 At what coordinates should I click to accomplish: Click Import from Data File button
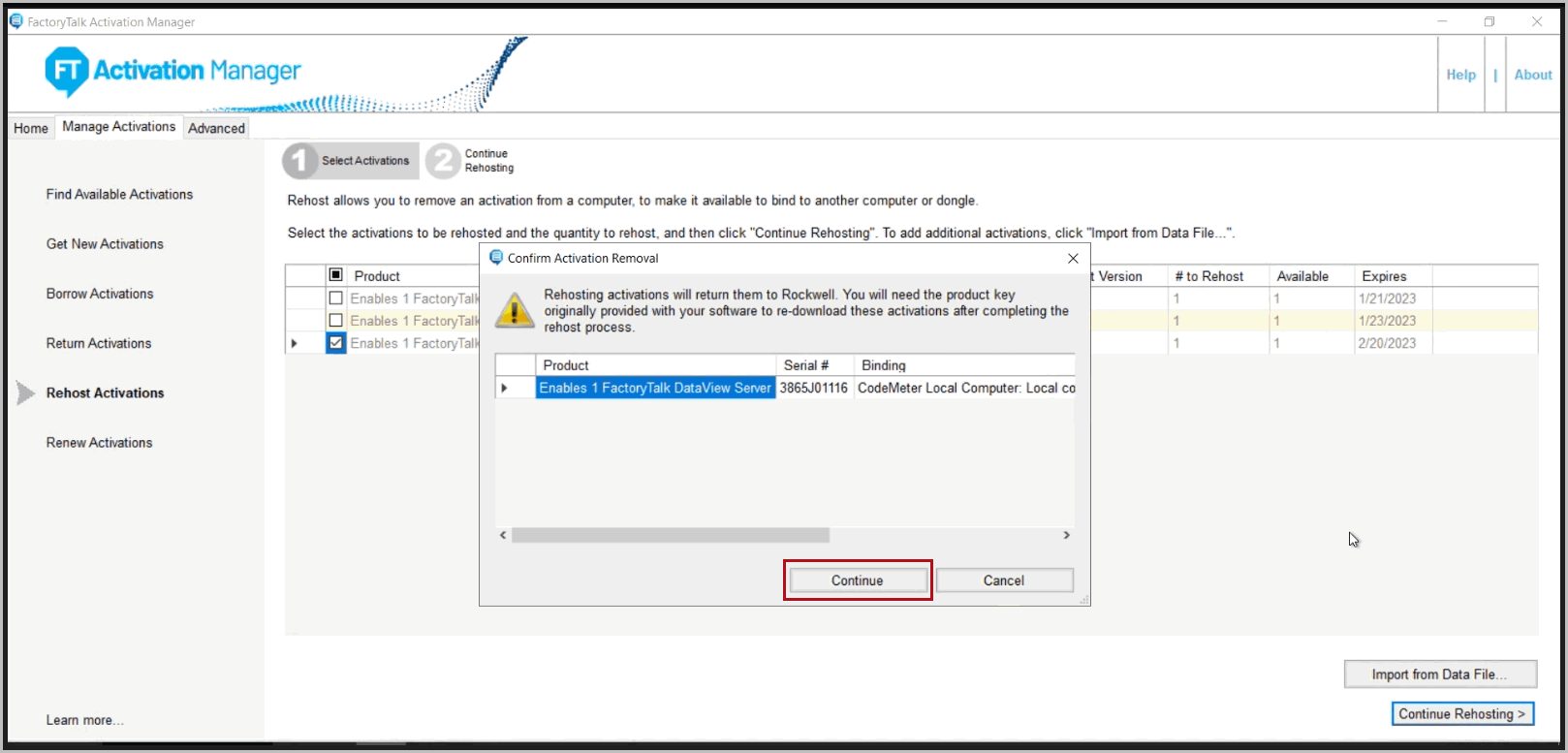1440,675
